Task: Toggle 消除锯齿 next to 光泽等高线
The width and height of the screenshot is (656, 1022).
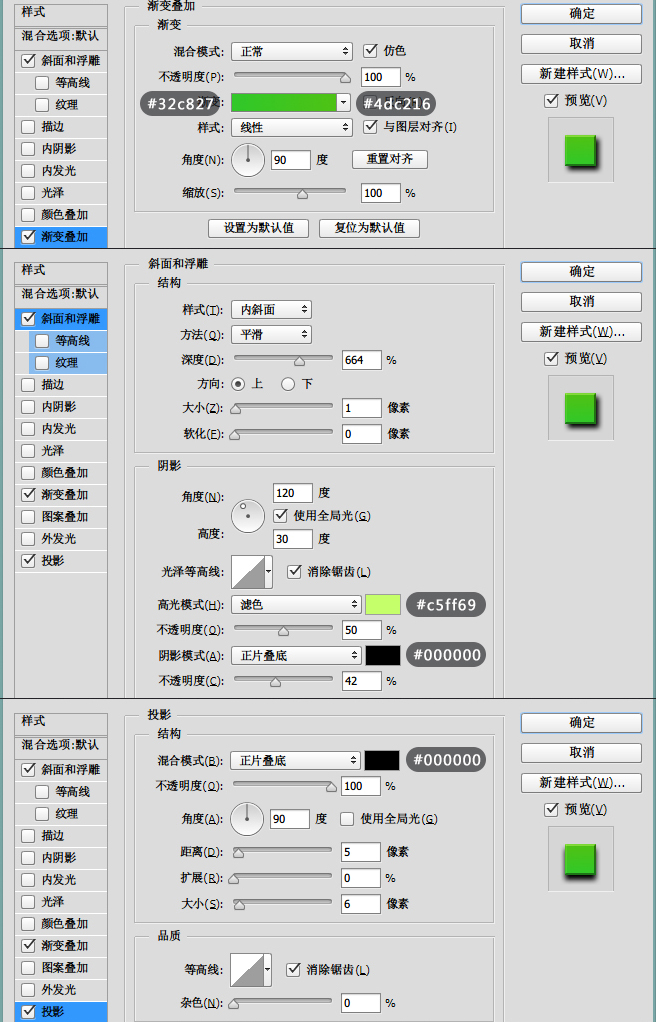Action: point(294,572)
